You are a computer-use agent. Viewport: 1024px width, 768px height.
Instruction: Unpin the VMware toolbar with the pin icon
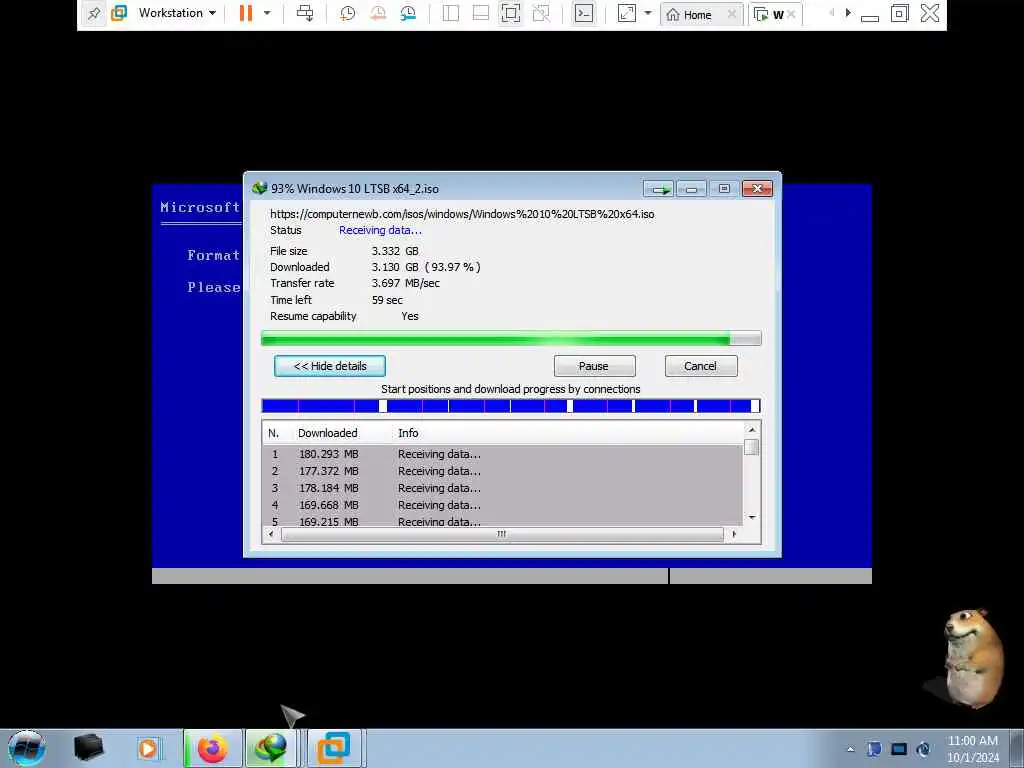[93, 14]
